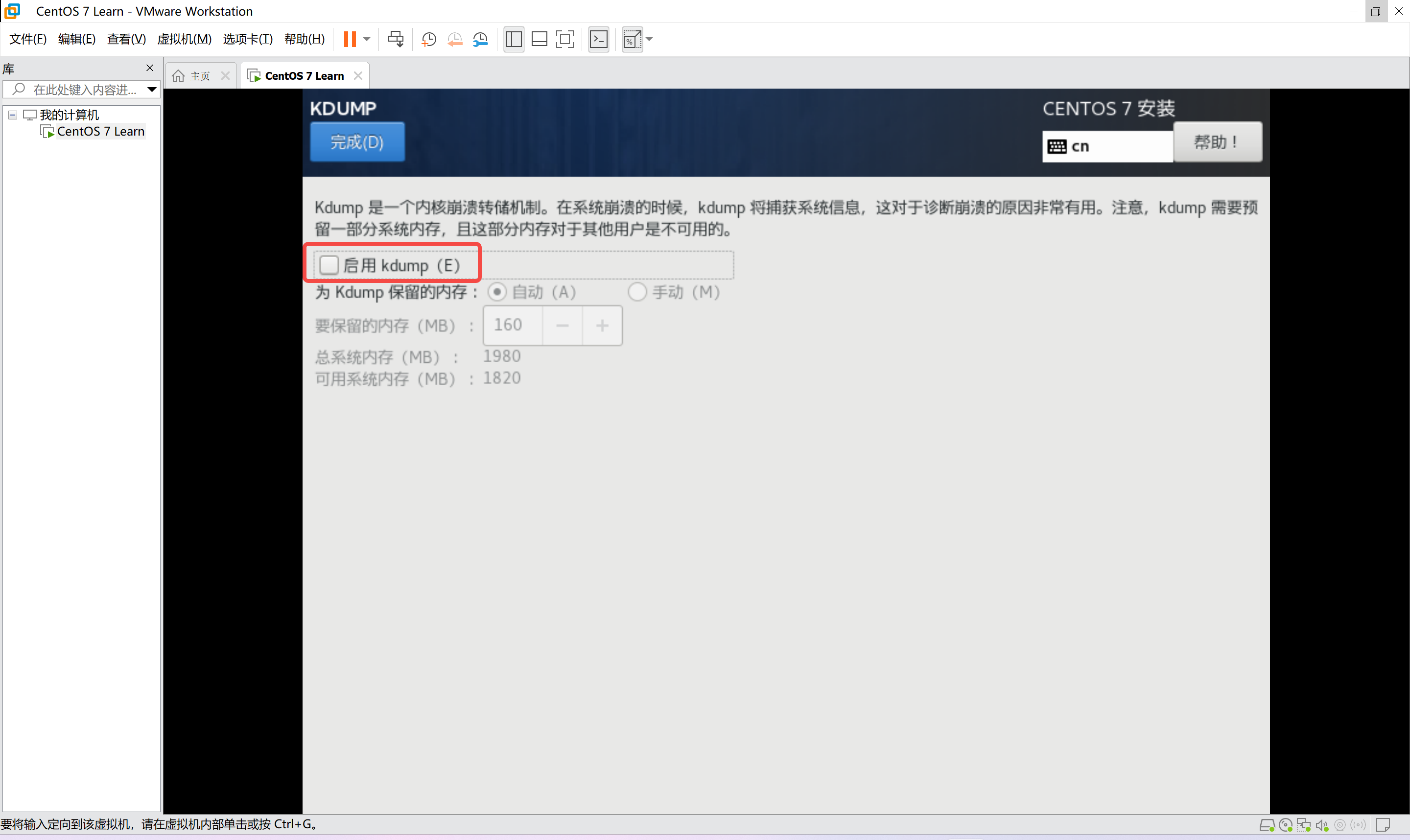Click the VMware Workstation title bar logo

tap(12, 11)
